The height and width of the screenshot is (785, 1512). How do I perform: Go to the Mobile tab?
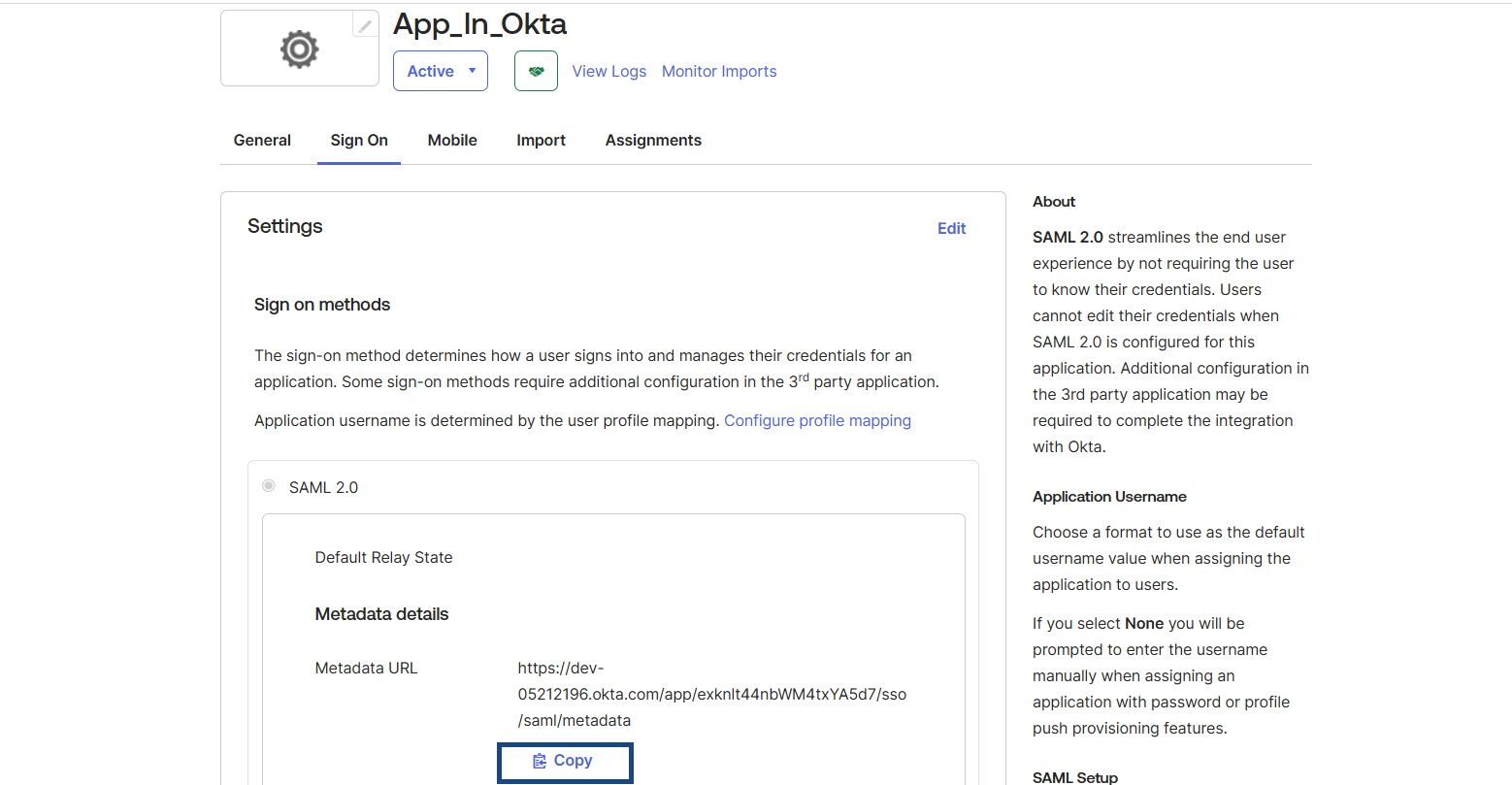[x=452, y=140]
